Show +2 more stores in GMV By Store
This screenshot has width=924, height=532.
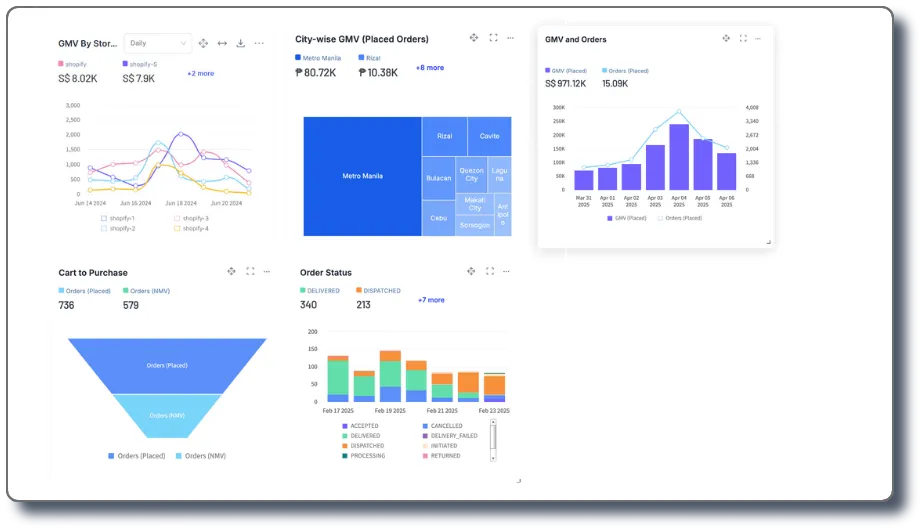(x=201, y=74)
